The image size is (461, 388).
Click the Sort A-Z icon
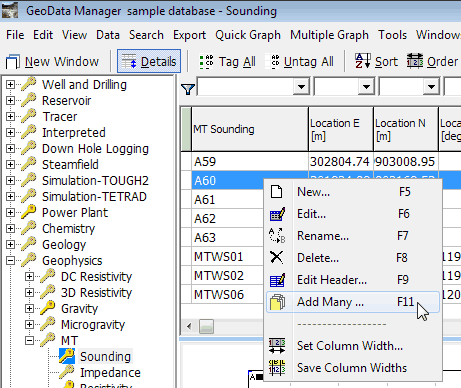pos(362,61)
